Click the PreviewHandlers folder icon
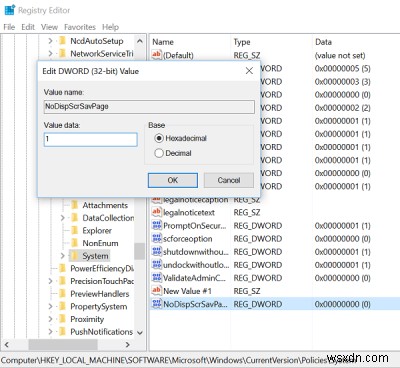 [x=62, y=294]
